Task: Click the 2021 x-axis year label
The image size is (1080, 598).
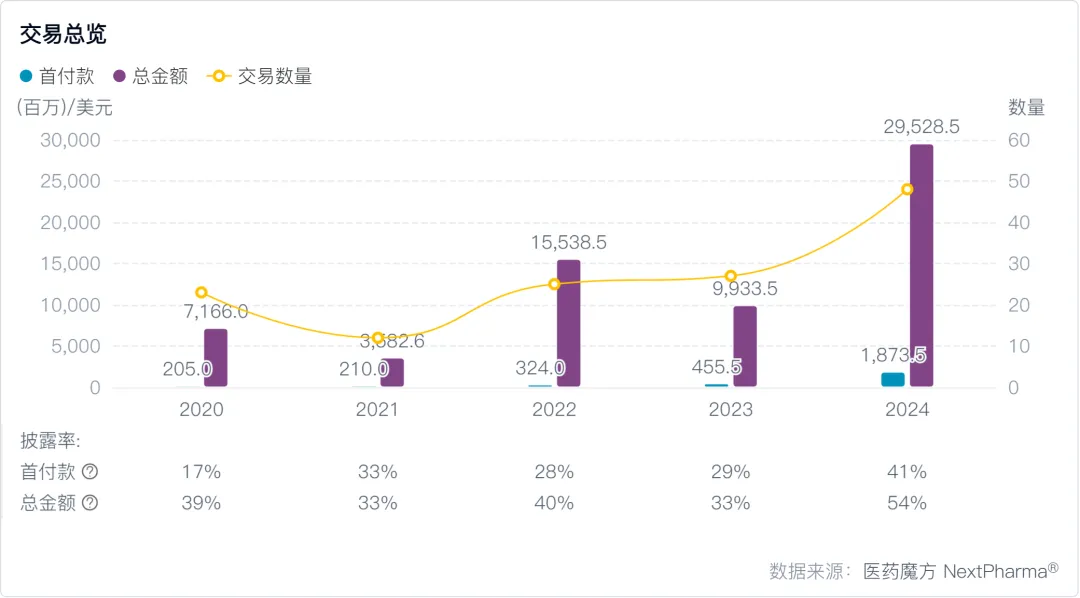Action: 377,410
